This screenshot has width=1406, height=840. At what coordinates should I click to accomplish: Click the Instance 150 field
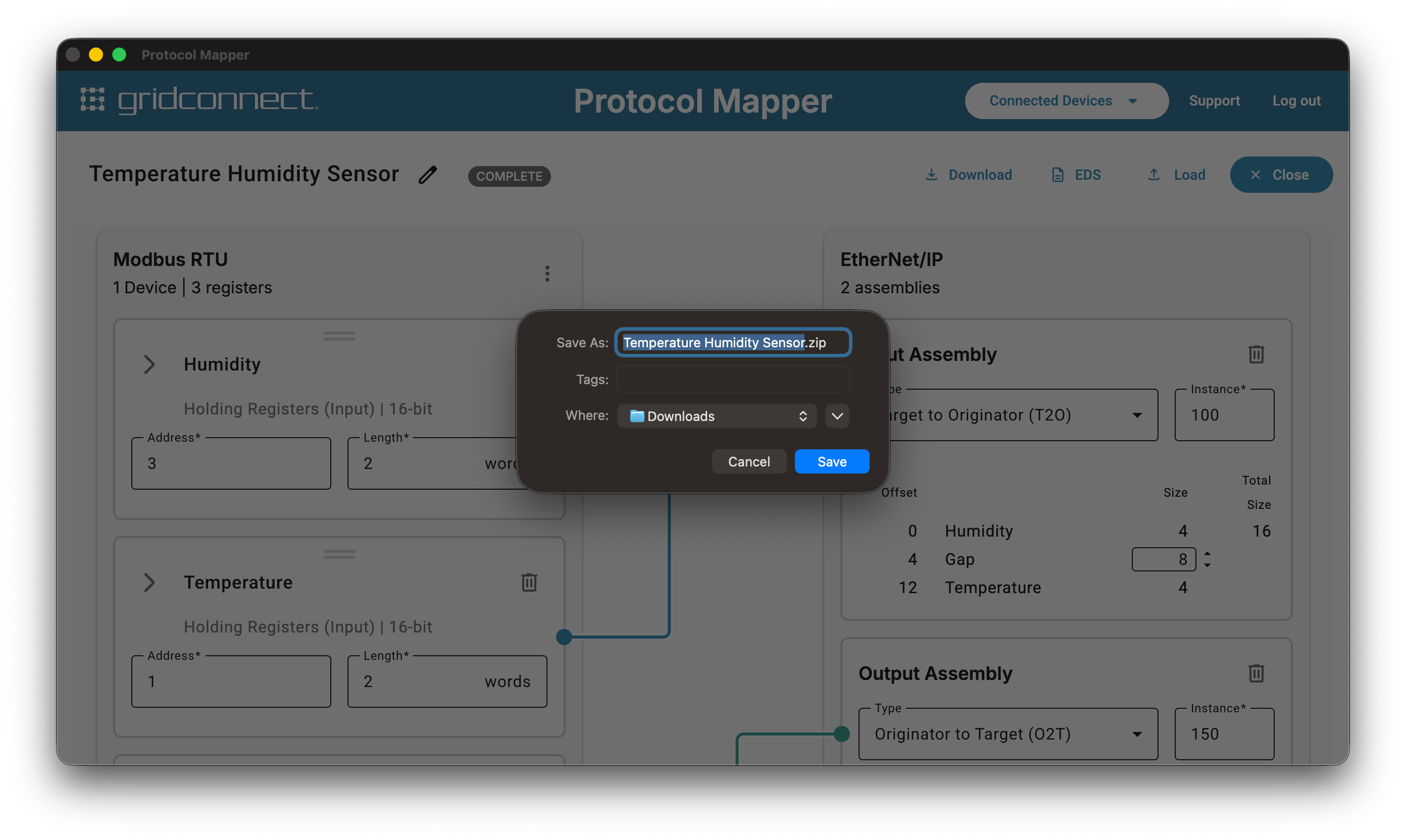pos(1224,734)
